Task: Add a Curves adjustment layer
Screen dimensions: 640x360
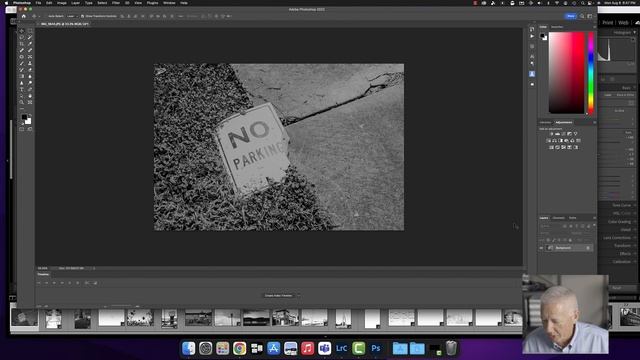Action: [x=564, y=133]
